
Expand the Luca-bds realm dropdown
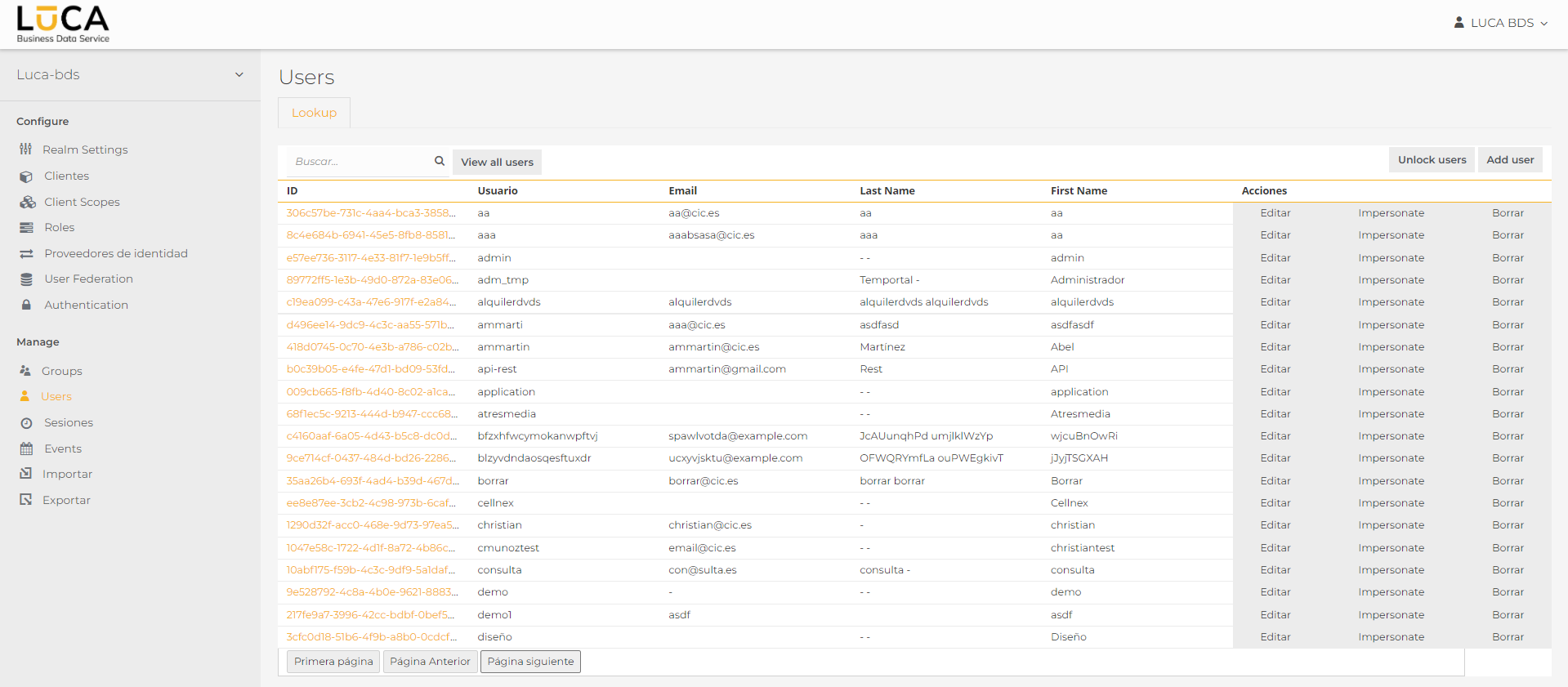pos(239,74)
